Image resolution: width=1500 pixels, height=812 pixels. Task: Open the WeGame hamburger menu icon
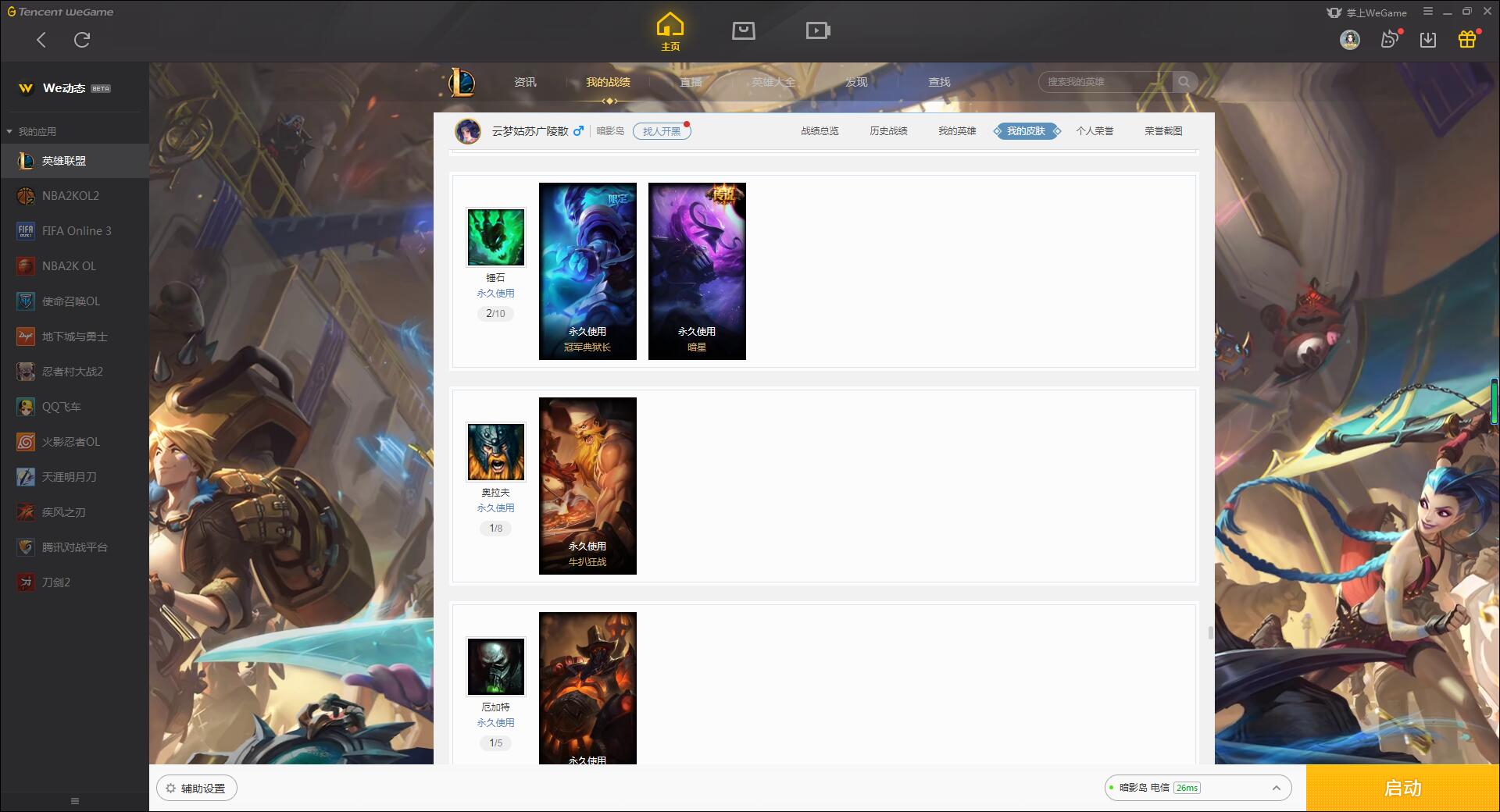click(x=1428, y=12)
